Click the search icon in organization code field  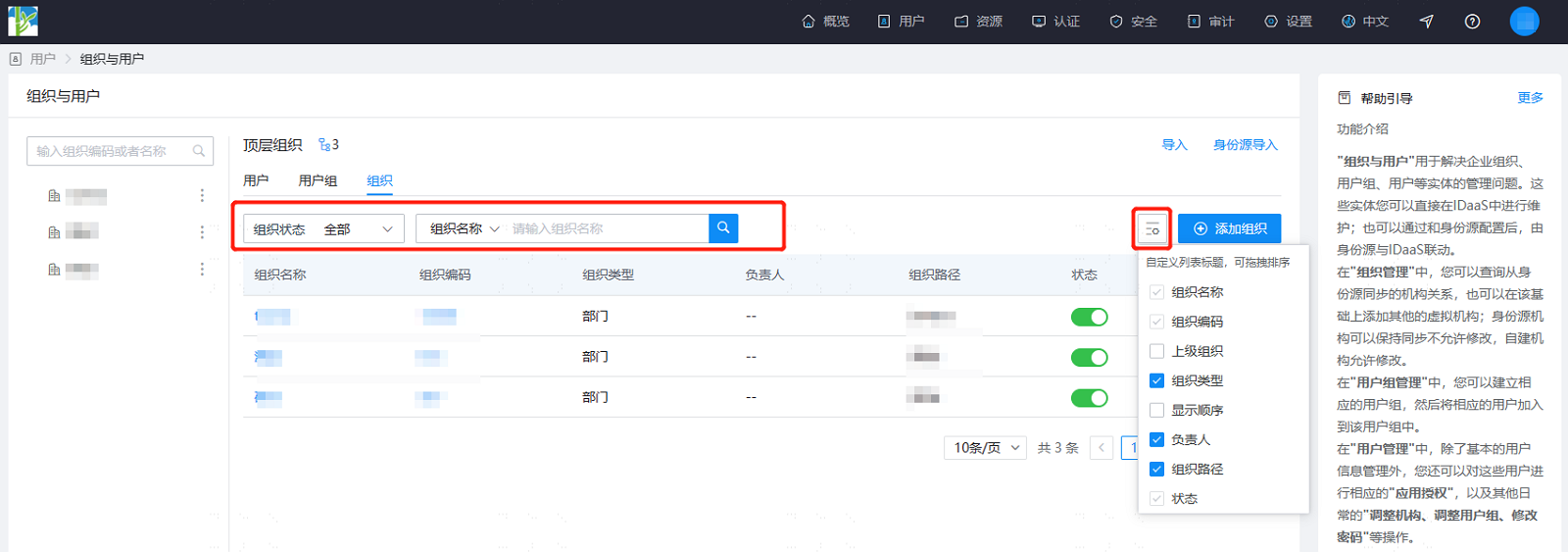click(199, 151)
